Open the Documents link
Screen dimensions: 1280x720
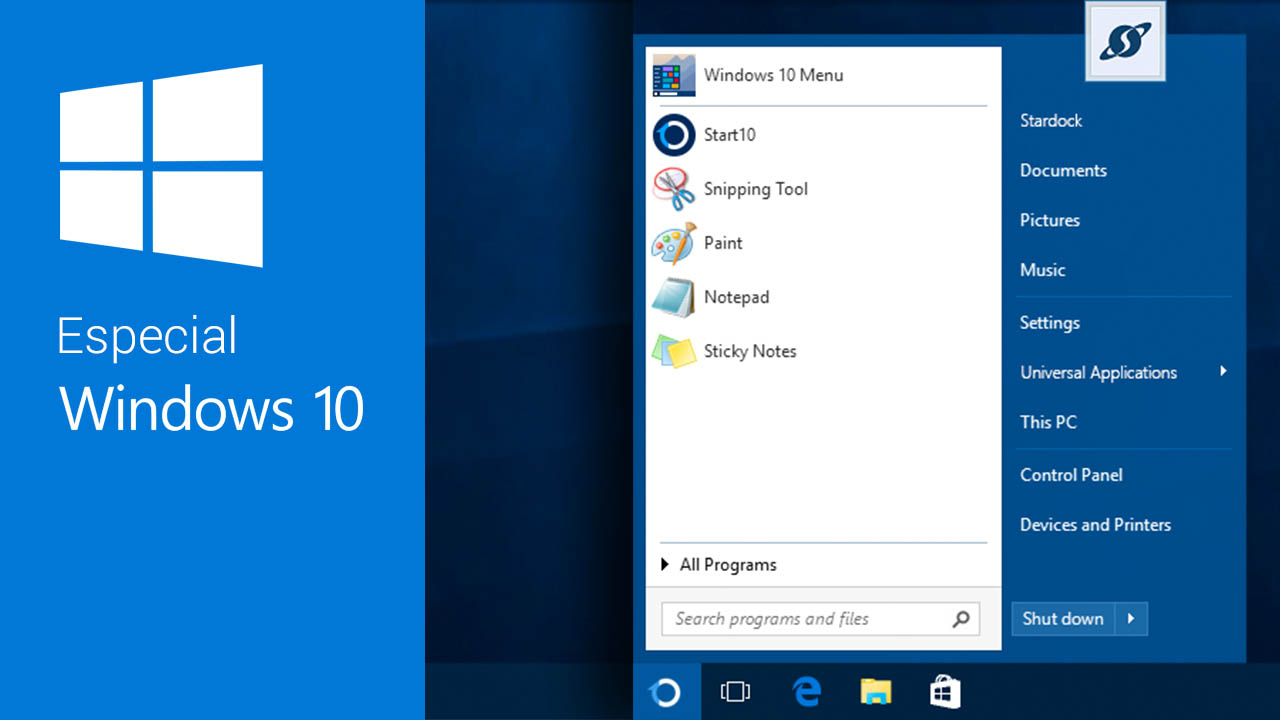[1063, 171]
